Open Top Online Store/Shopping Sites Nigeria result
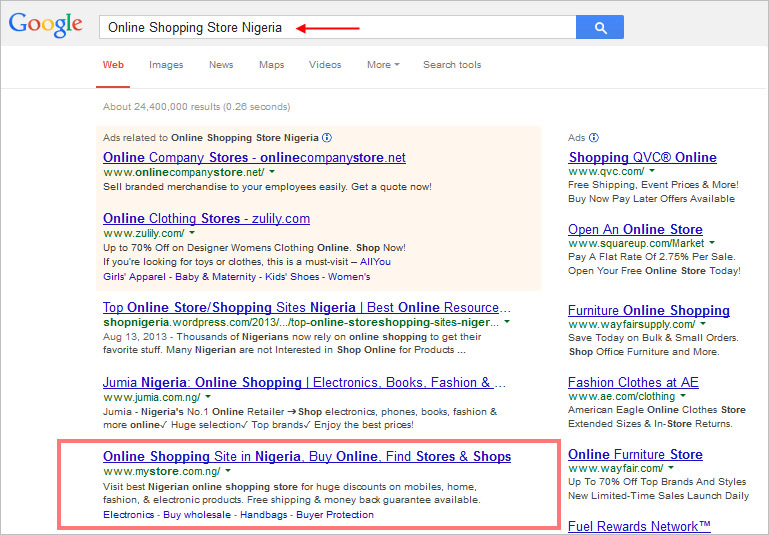This screenshot has width=769, height=535. pyautogui.click(x=307, y=307)
